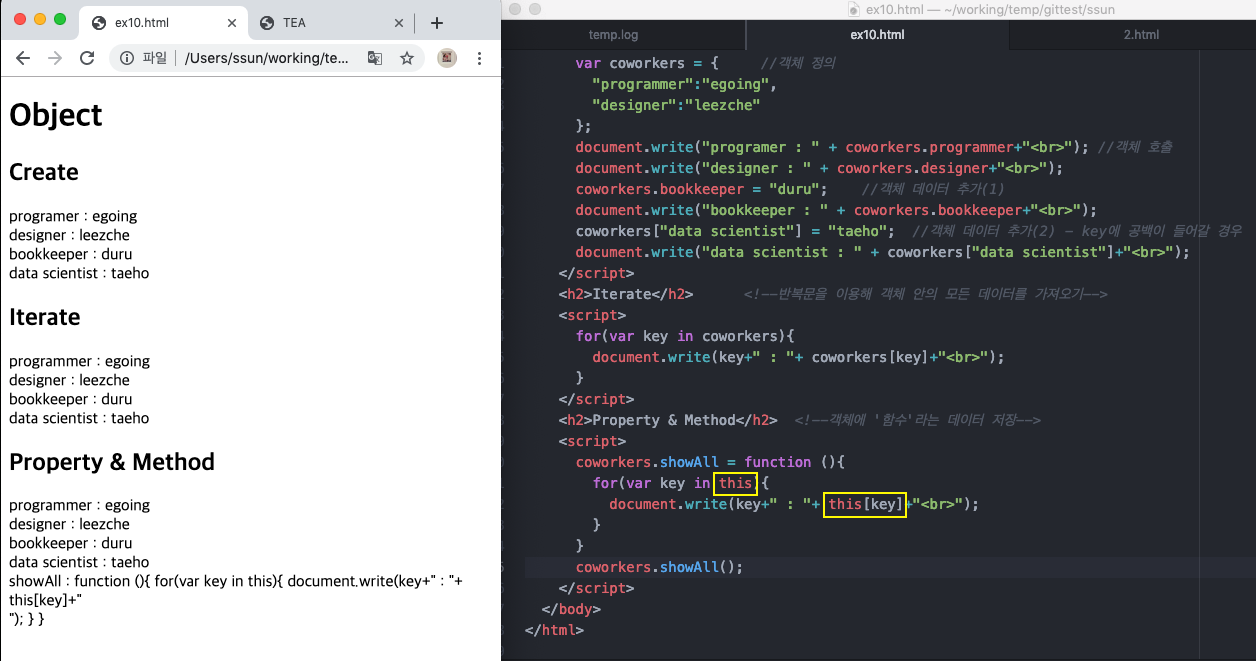This screenshot has width=1256, height=661.
Task: Click the 'Create' heading in the page
Action: [44, 172]
